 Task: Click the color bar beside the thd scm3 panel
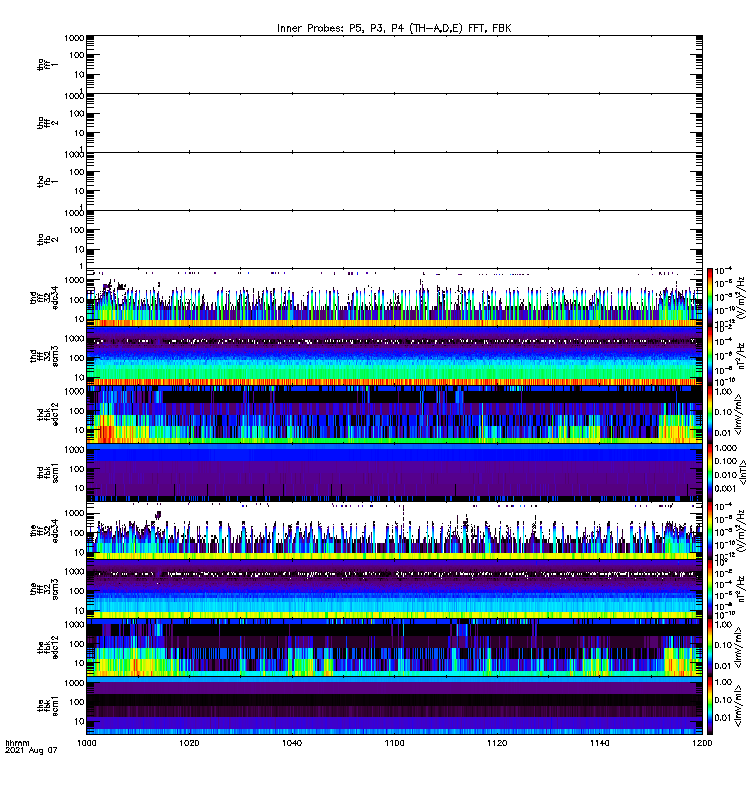tap(710, 356)
